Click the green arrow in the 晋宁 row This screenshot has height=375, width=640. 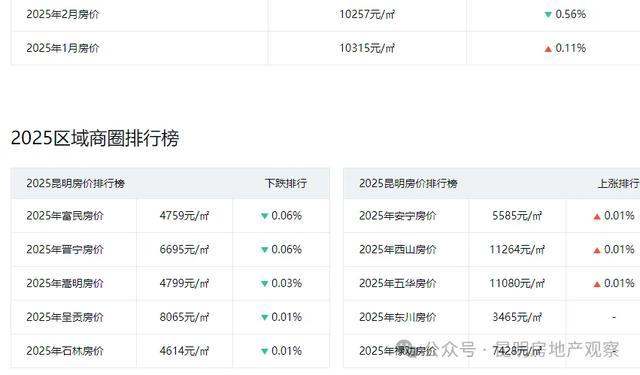coord(264,250)
